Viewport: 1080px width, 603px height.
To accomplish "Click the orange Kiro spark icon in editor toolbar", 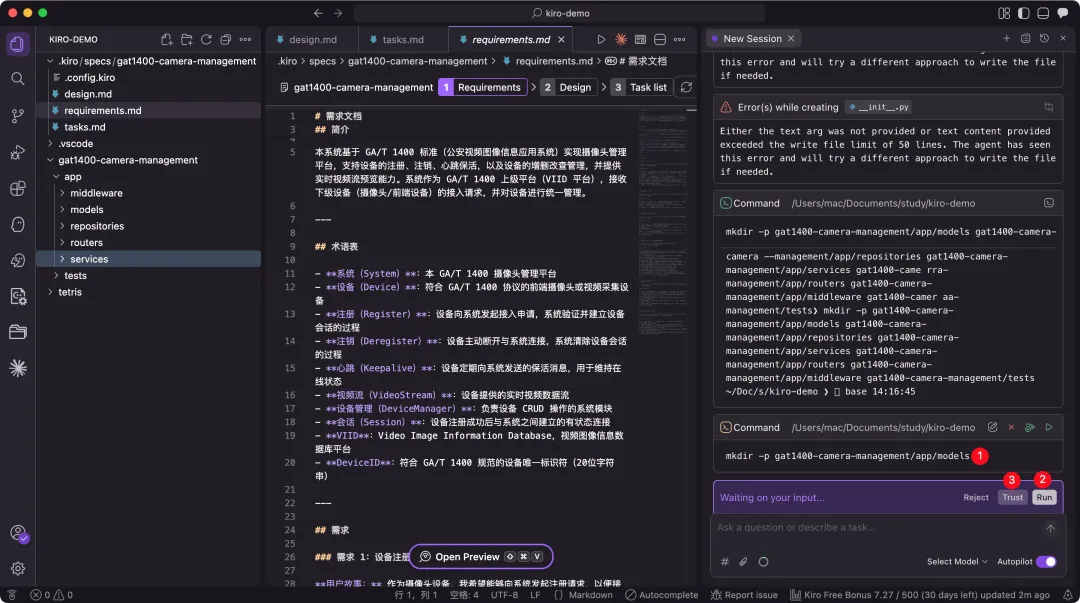I will tap(621, 39).
